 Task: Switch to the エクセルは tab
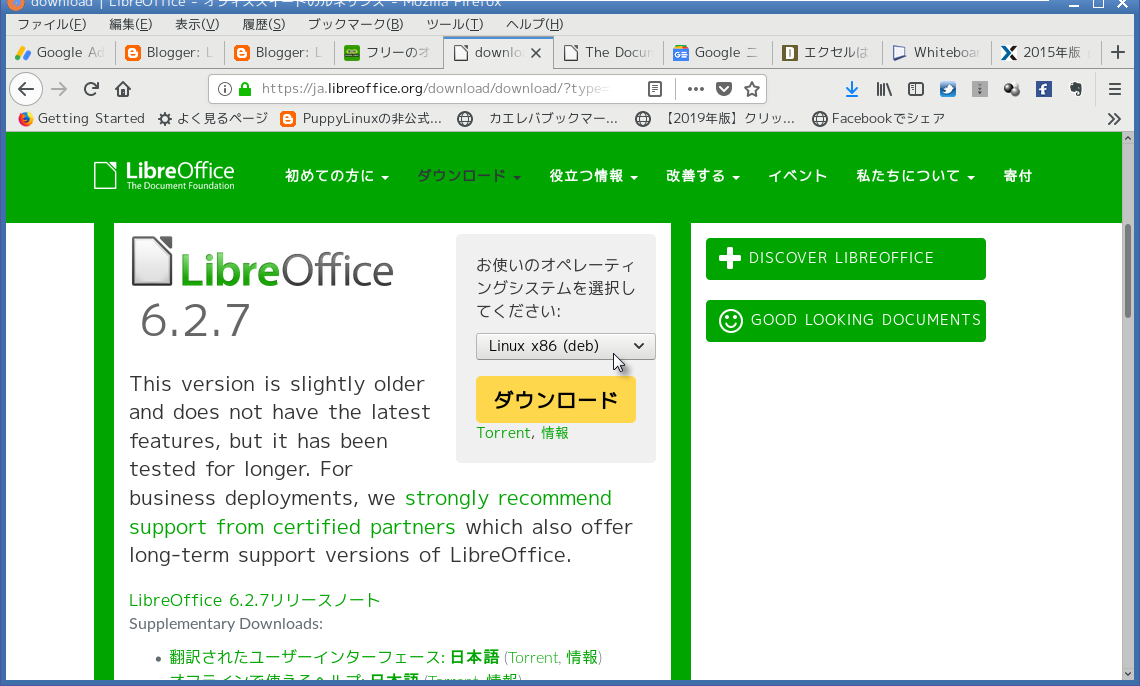(827, 52)
